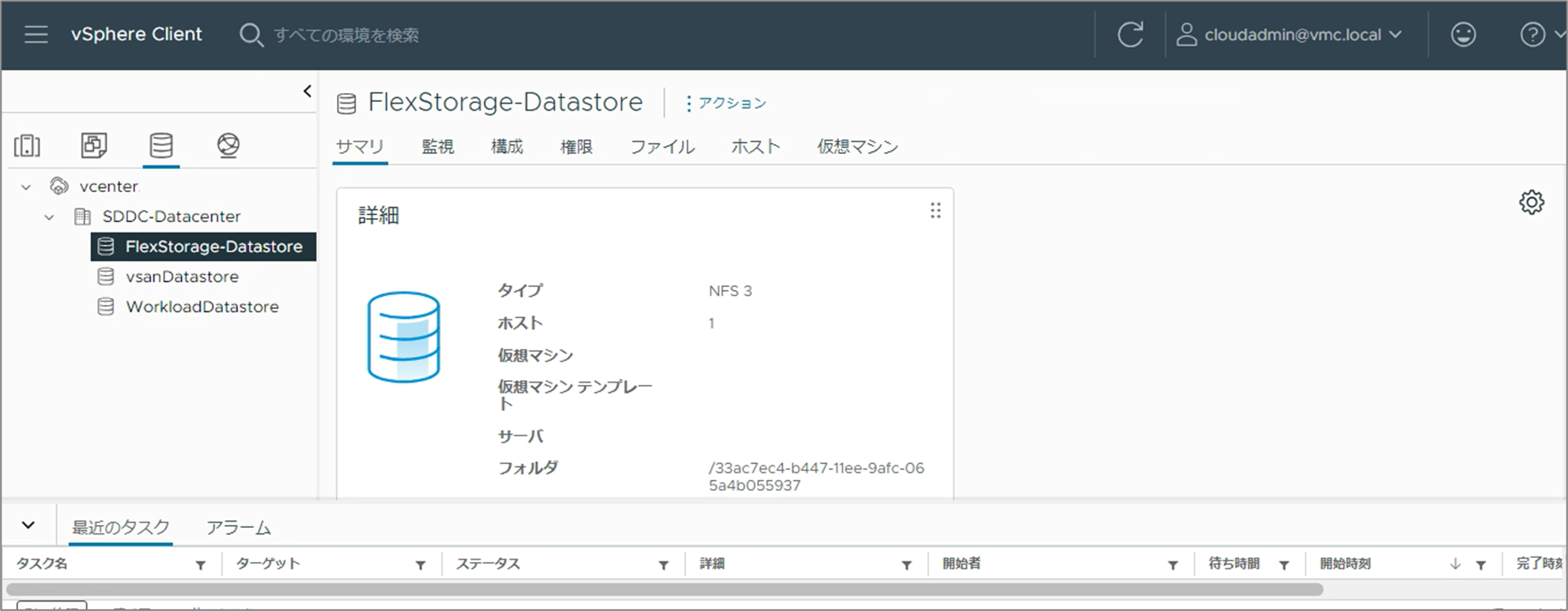Open the hamburger main menu
This screenshot has height=611, width=1568.
point(36,35)
